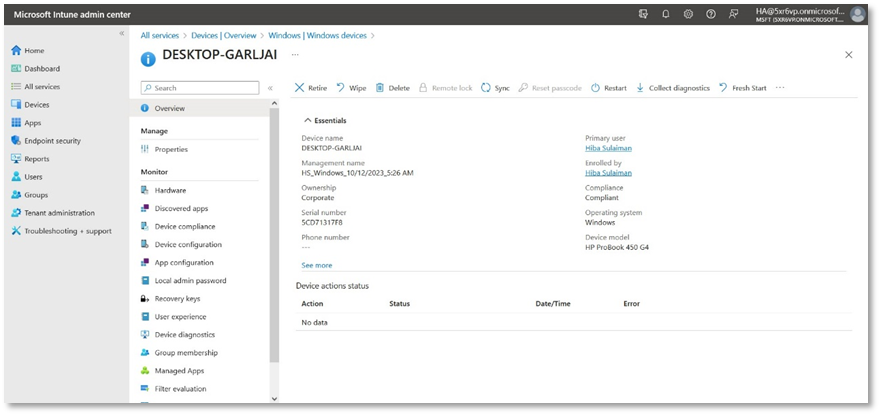Click Collect diagnostics download icon
Image resolution: width=880 pixels, height=415 pixels.
click(640, 88)
